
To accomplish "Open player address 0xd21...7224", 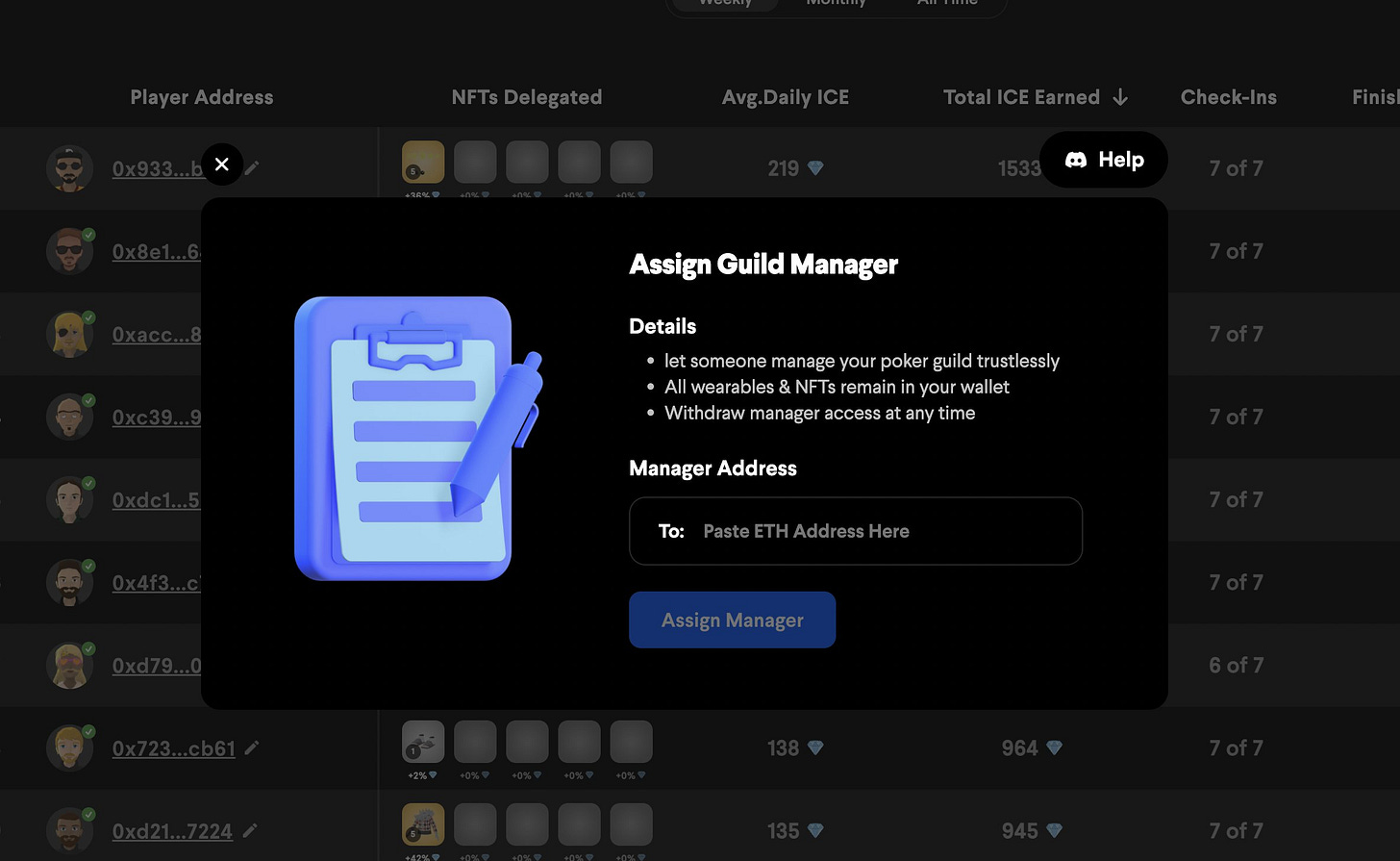I will point(172,831).
